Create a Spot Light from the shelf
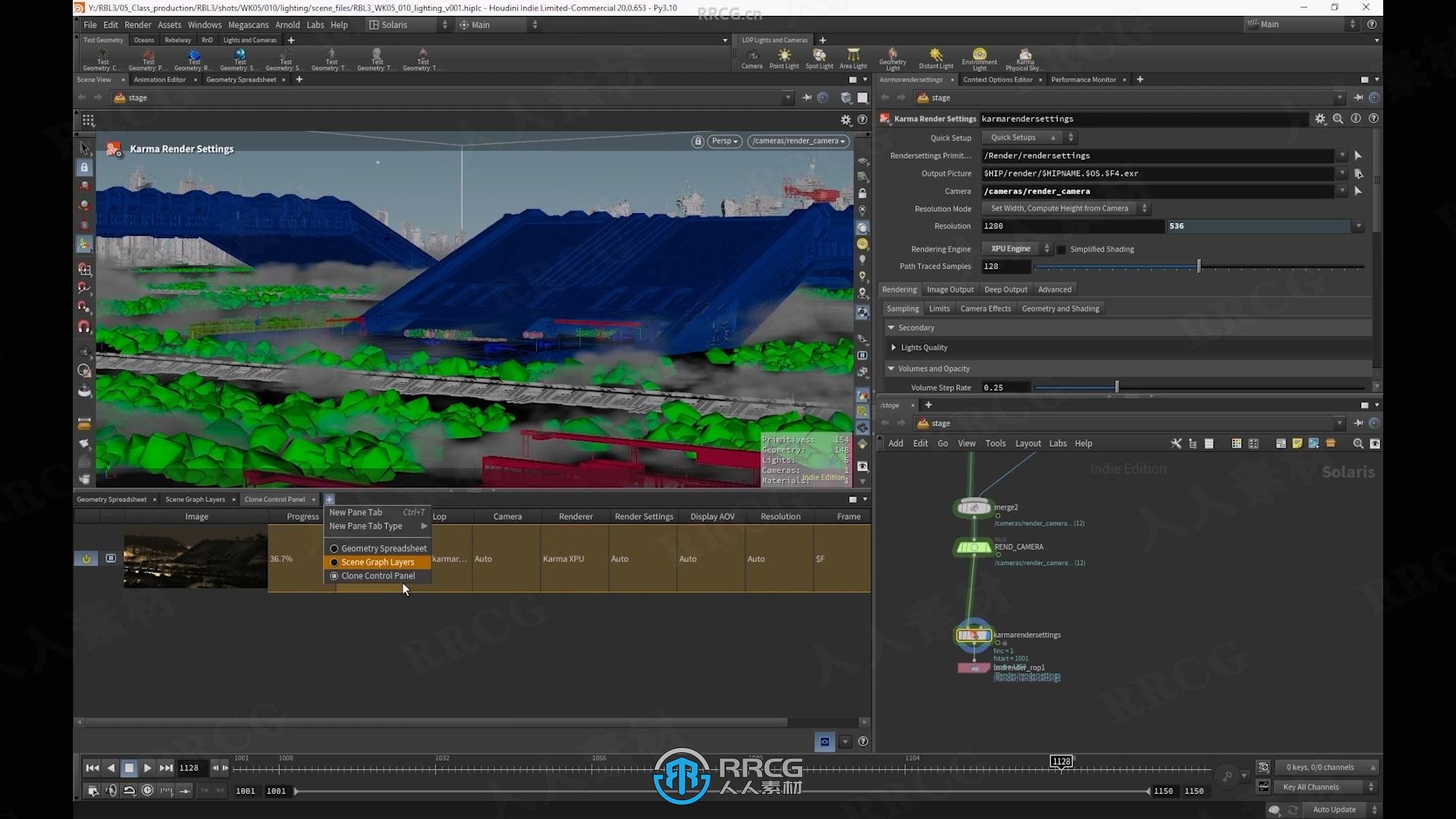Screen dimensions: 1456x819 (819, 58)
